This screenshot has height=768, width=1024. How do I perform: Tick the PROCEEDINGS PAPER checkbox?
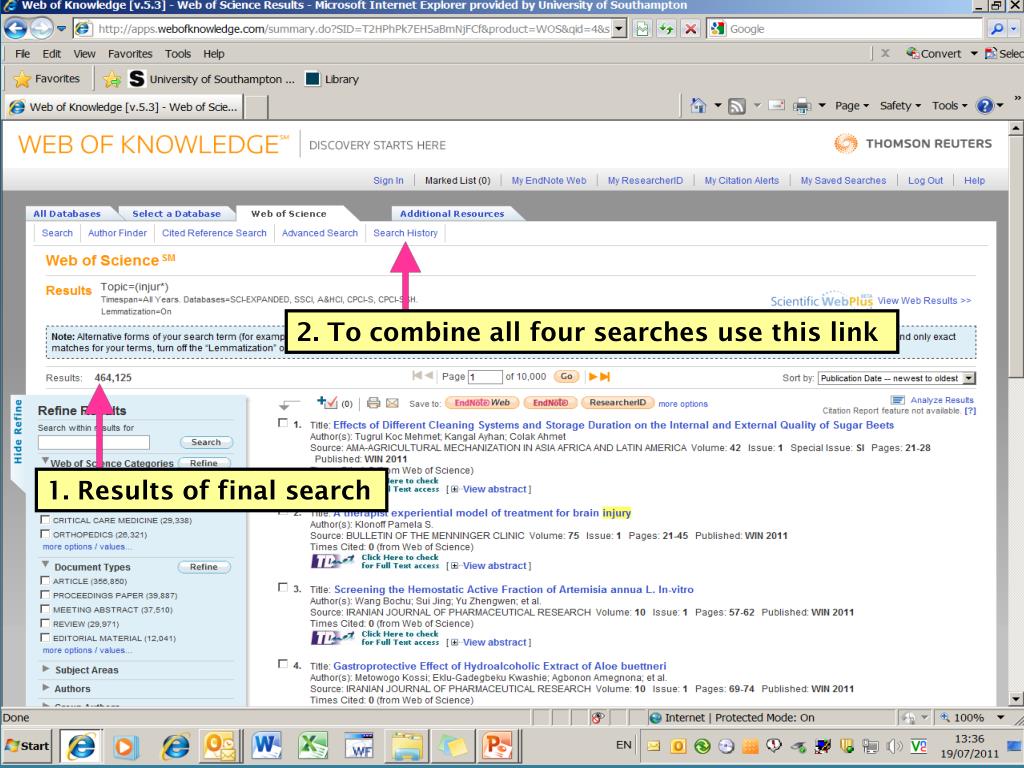pyautogui.click(x=45, y=595)
